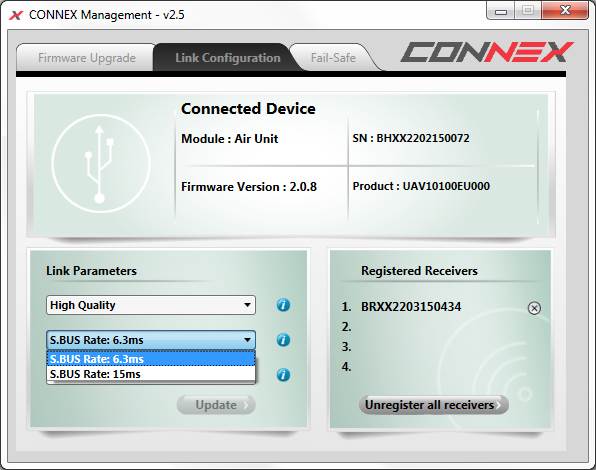Select the Link Configuration tab
This screenshot has width=596, height=470.
227,58
